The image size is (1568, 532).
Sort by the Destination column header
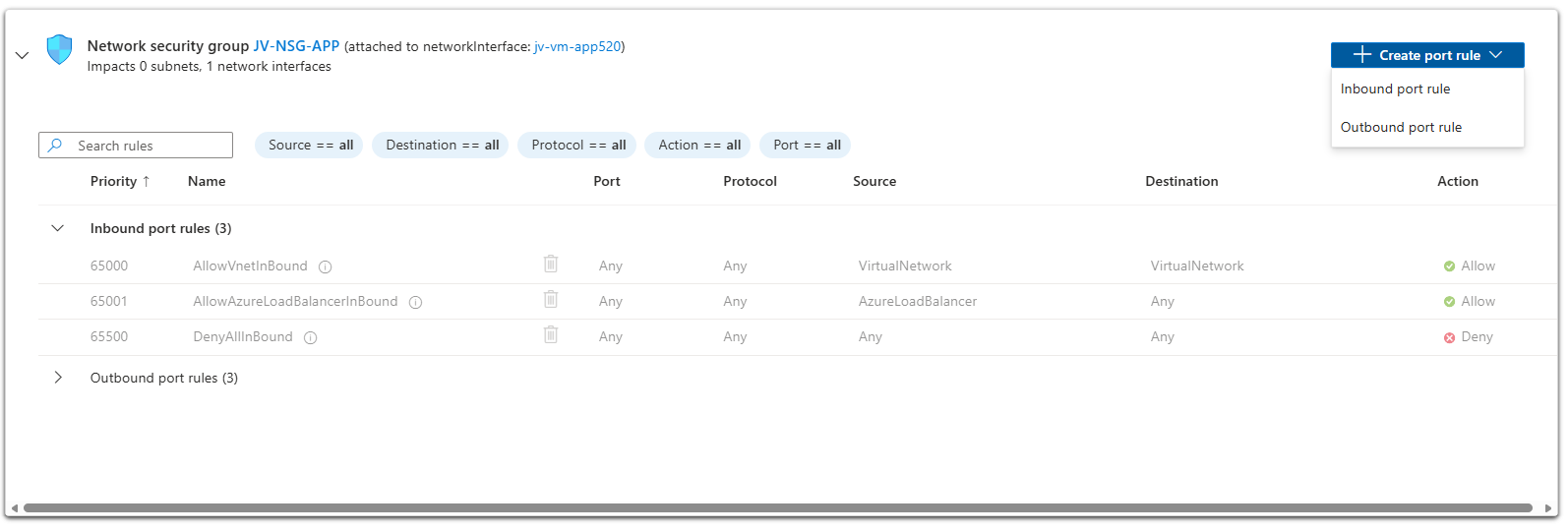click(1181, 181)
